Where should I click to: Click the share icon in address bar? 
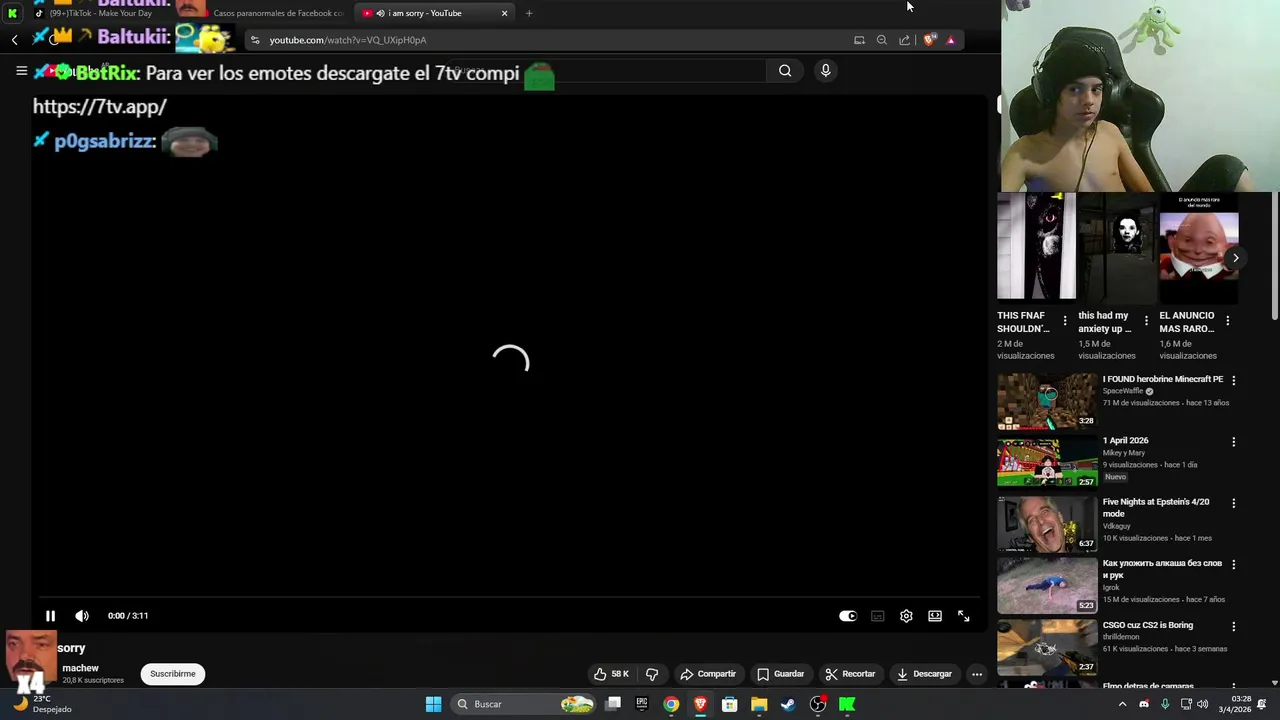[904, 40]
